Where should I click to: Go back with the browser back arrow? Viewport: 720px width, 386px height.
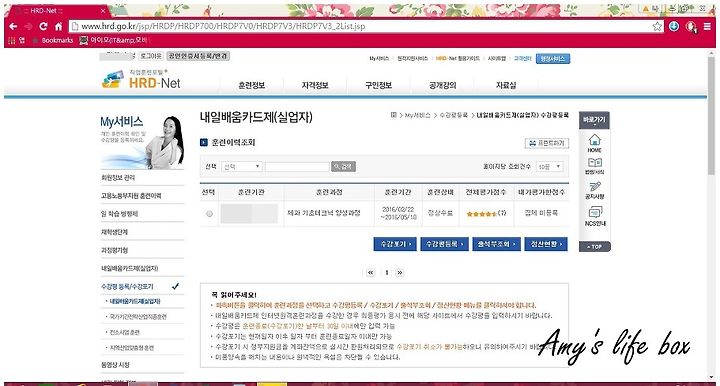click(x=13, y=27)
